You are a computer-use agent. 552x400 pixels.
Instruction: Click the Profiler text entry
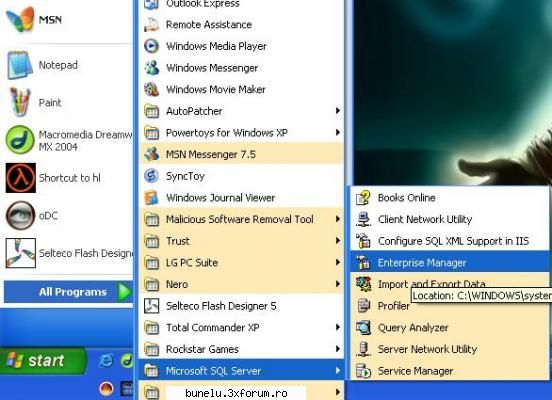coord(394,306)
